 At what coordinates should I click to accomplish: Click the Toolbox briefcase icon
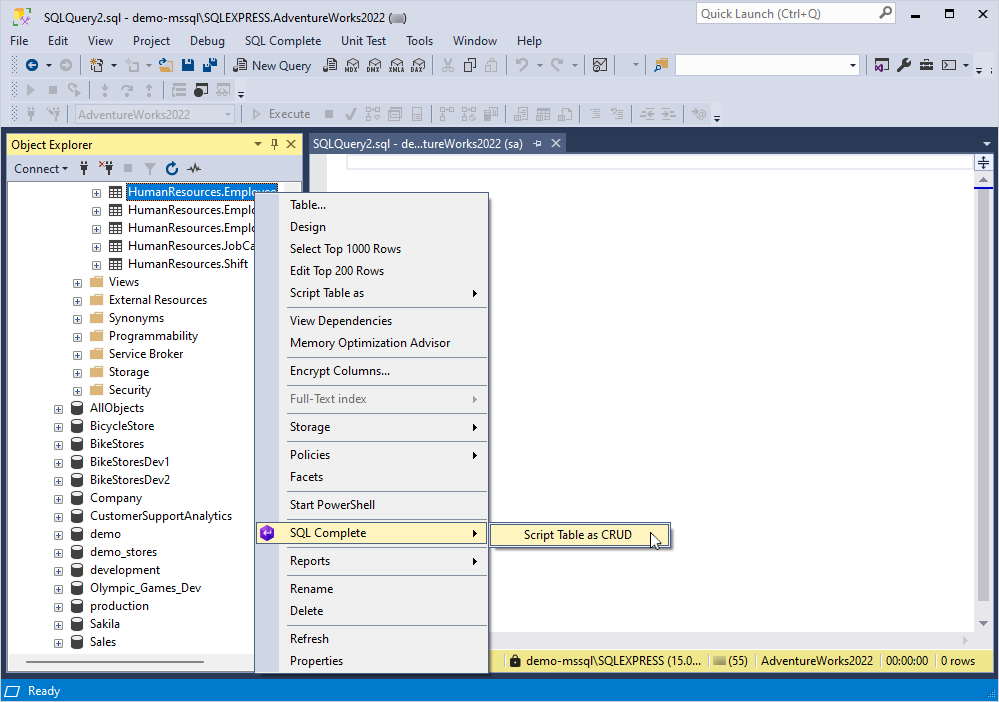pyautogui.click(x=926, y=65)
